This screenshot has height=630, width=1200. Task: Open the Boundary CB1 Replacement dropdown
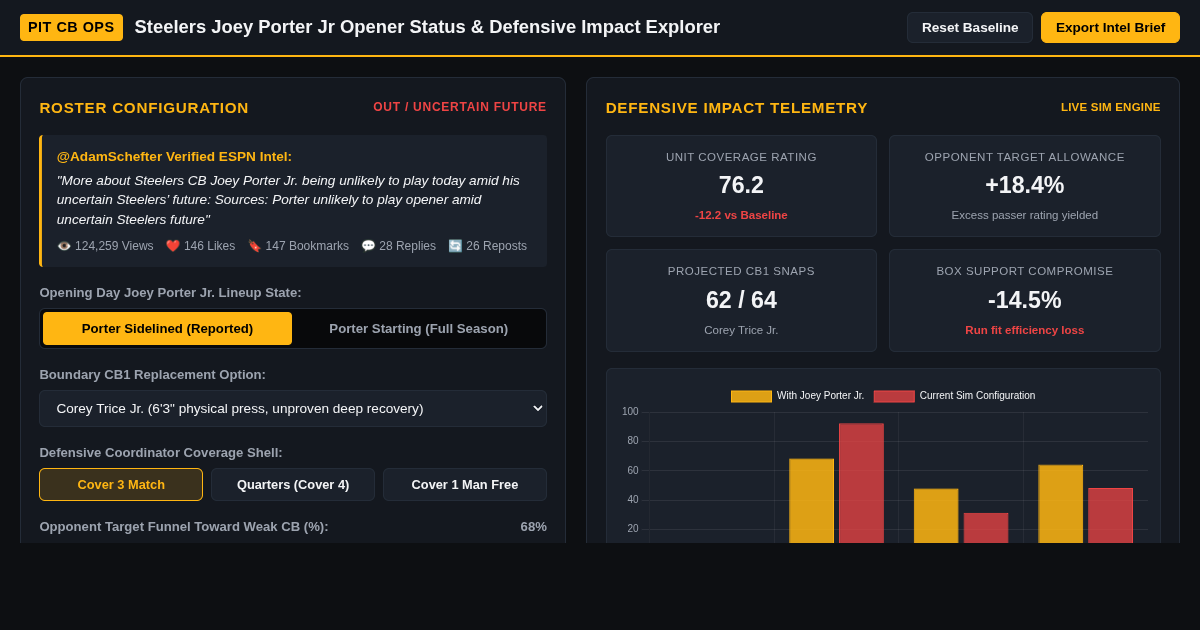tap(293, 408)
